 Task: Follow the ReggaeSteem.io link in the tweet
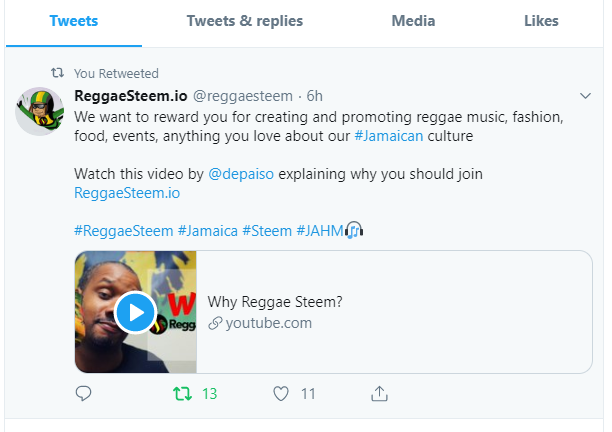[x=127, y=193]
